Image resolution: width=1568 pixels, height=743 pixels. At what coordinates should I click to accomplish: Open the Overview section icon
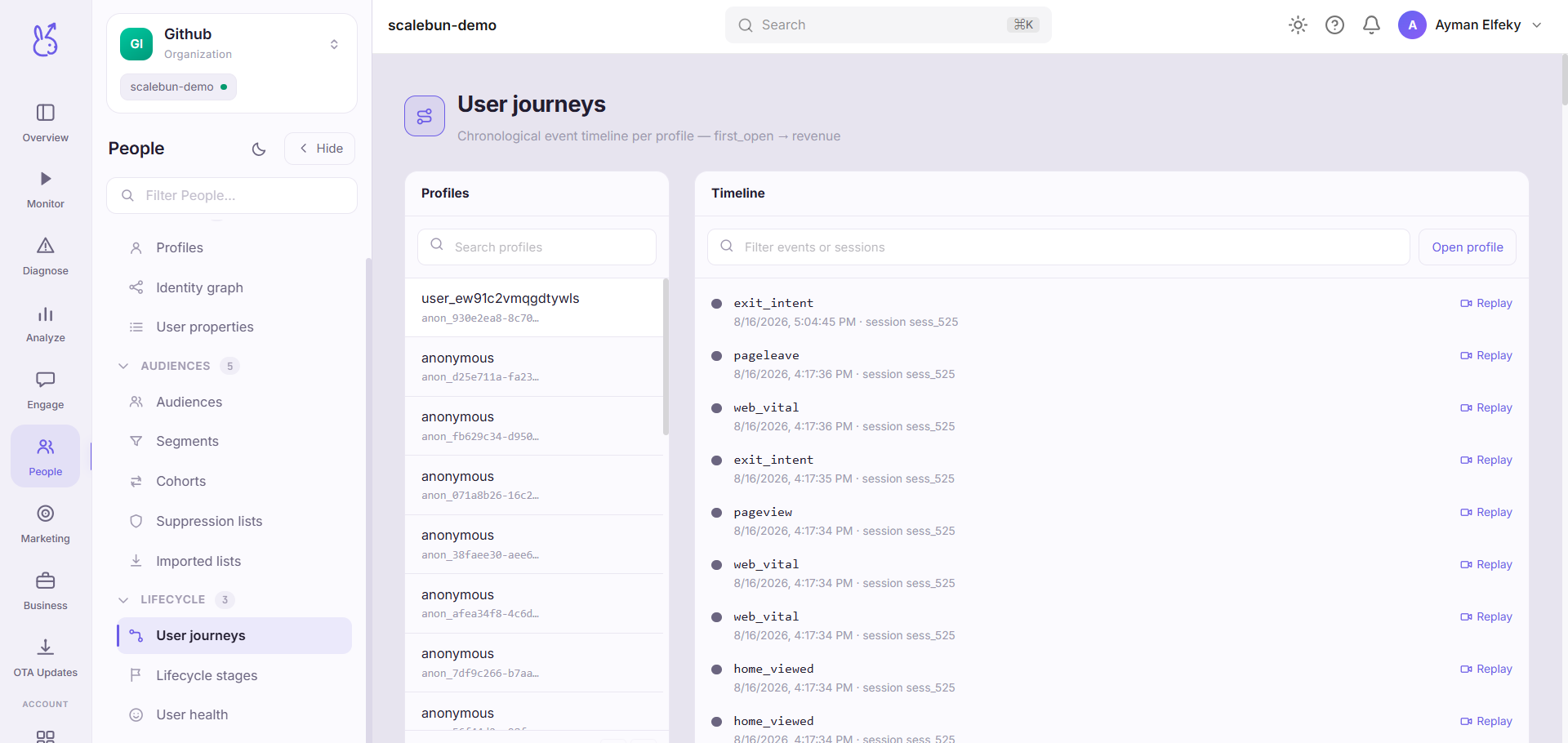point(46,113)
